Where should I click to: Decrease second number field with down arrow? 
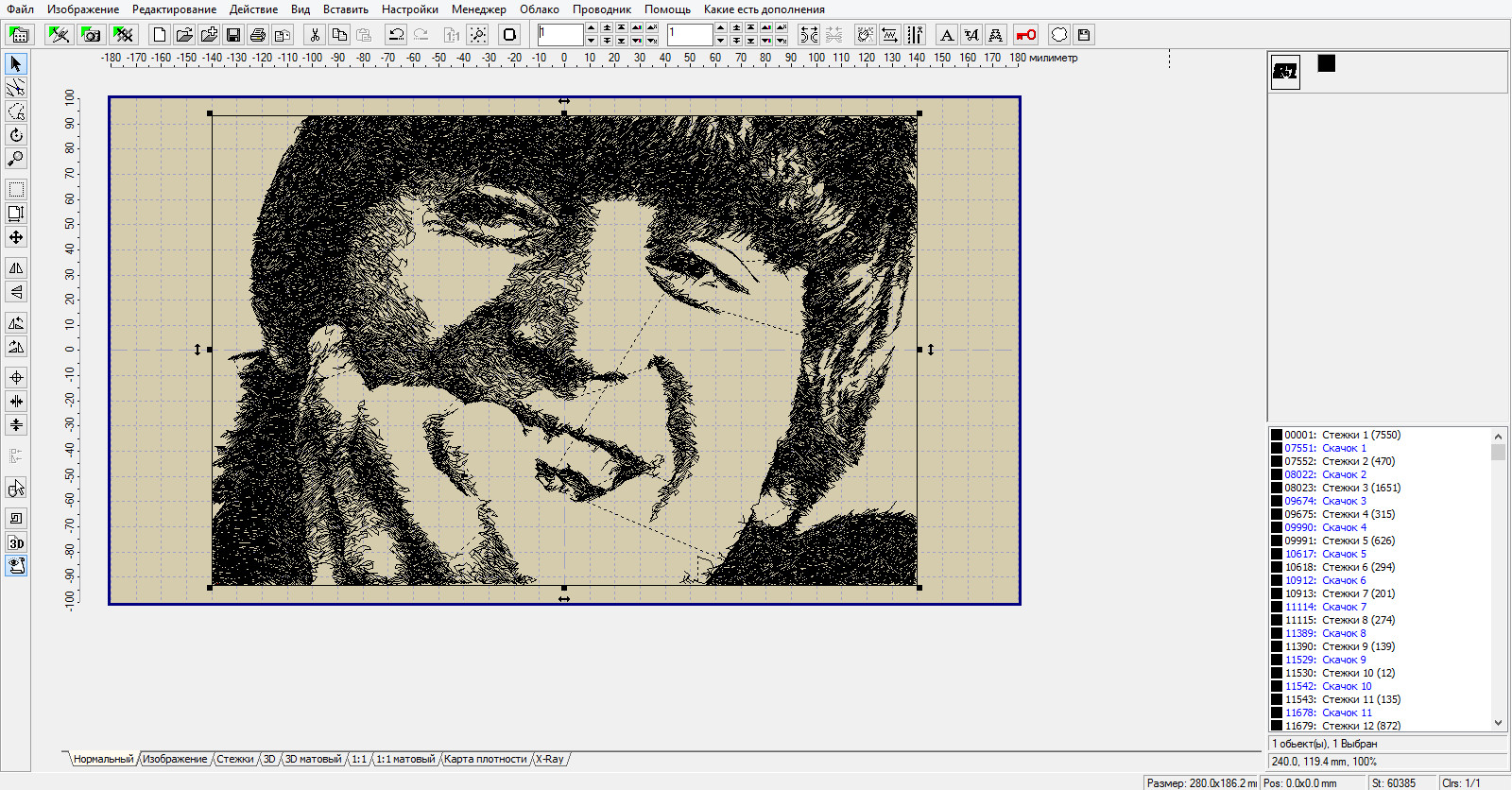click(720, 41)
